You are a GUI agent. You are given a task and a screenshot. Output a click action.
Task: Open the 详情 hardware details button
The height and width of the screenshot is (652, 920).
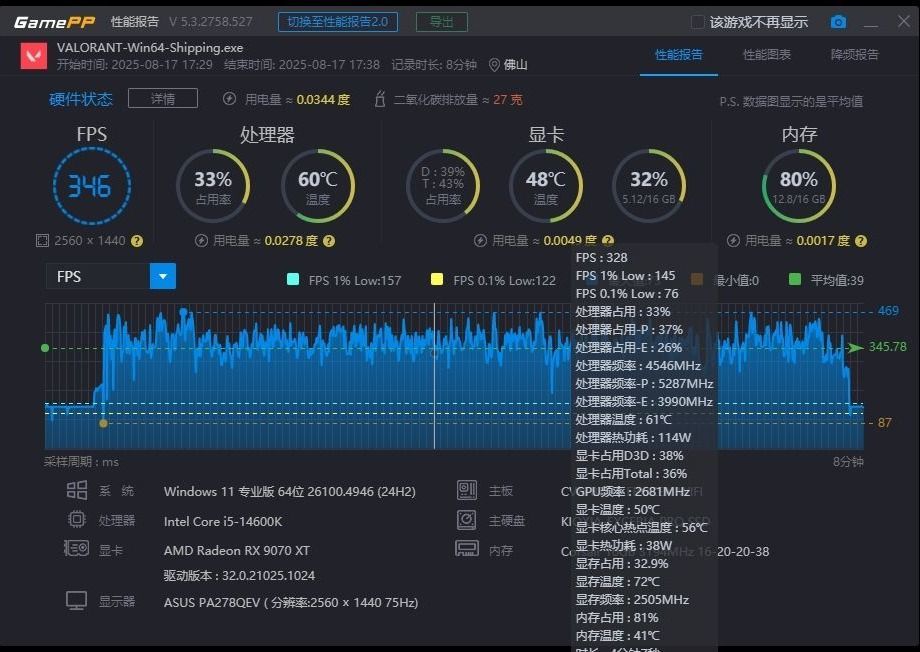(x=163, y=99)
